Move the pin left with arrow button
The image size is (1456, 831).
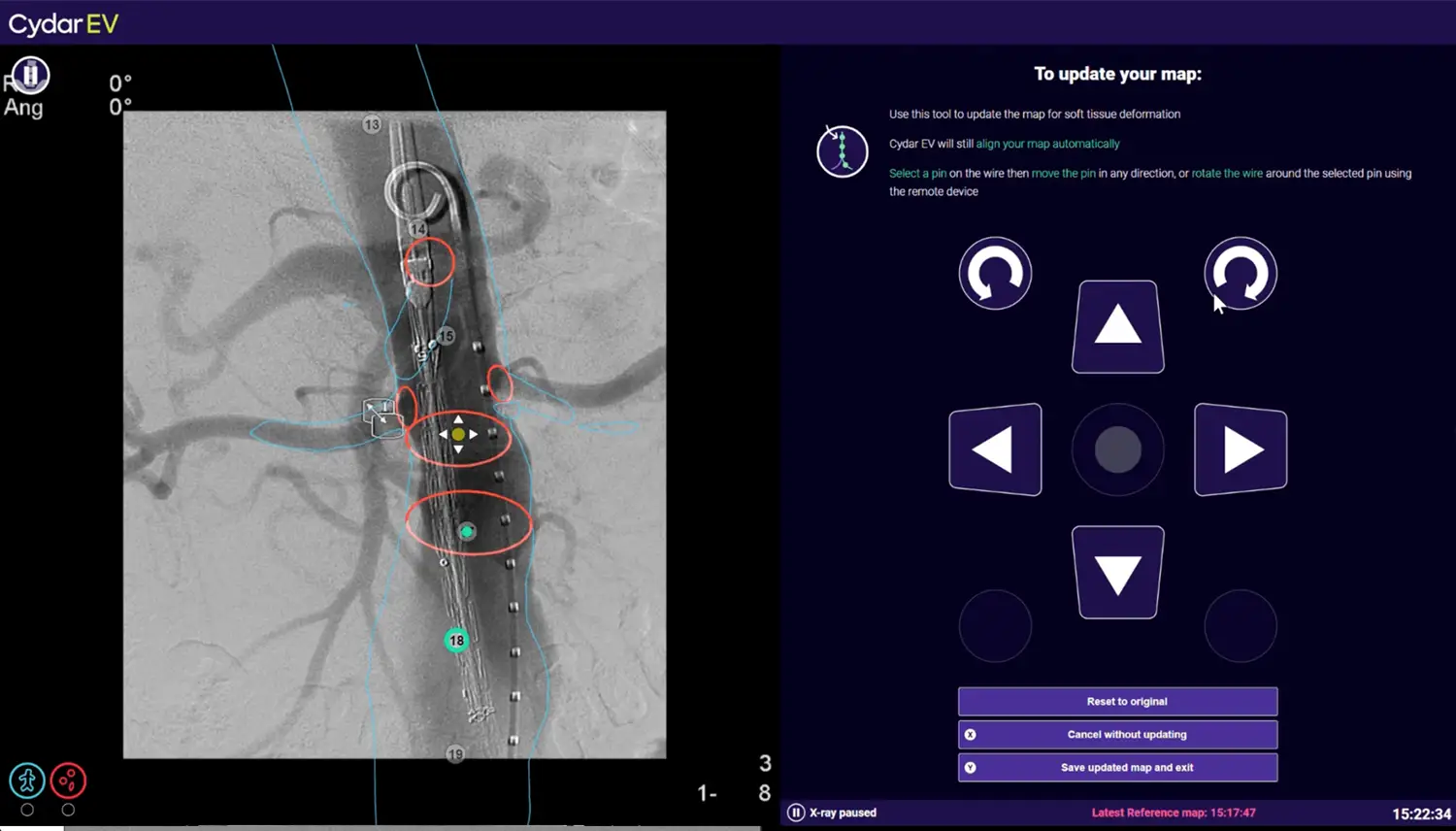pyautogui.click(x=995, y=449)
